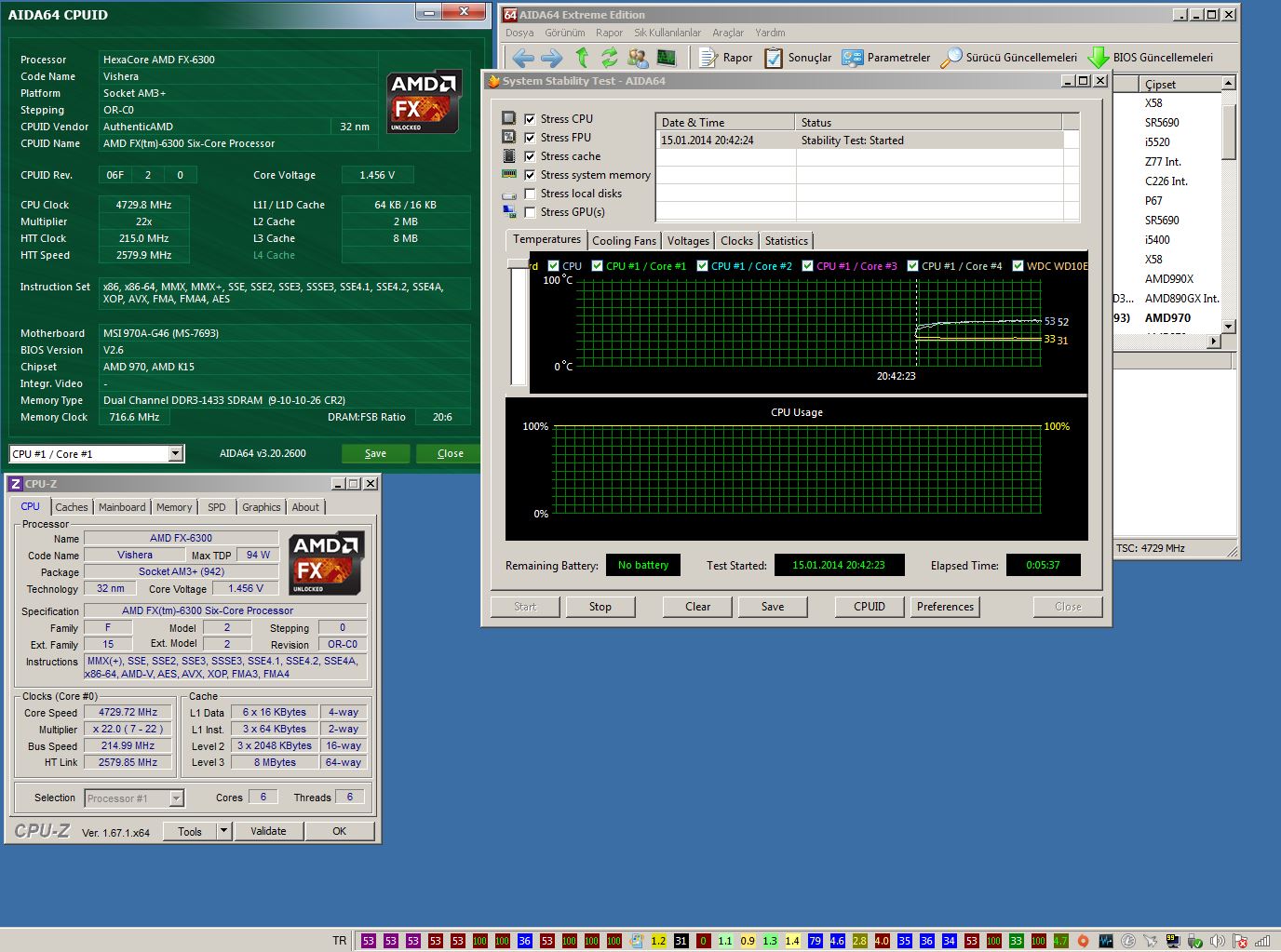Image resolution: width=1281 pixels, height=952 pixels.
Task: Toggle WDC drive temperature graph checkbox
Action: point(1018,266)
